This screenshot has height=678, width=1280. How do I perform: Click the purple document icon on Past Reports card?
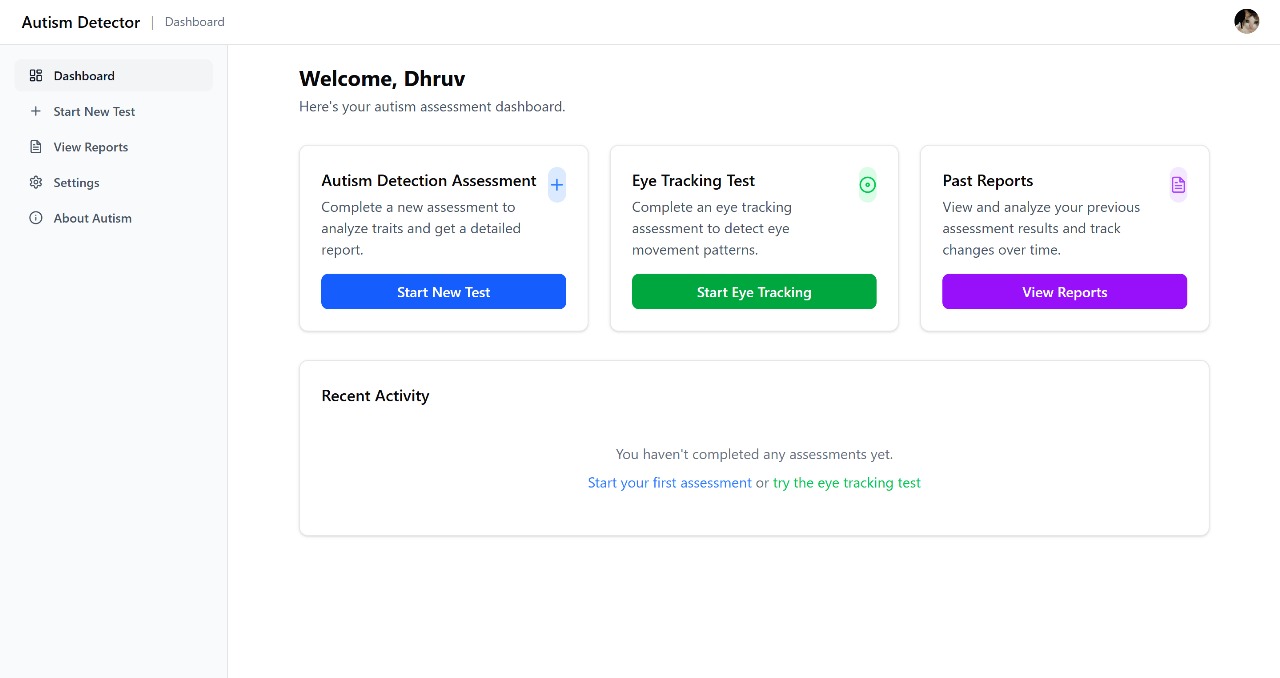point(1178,185)
